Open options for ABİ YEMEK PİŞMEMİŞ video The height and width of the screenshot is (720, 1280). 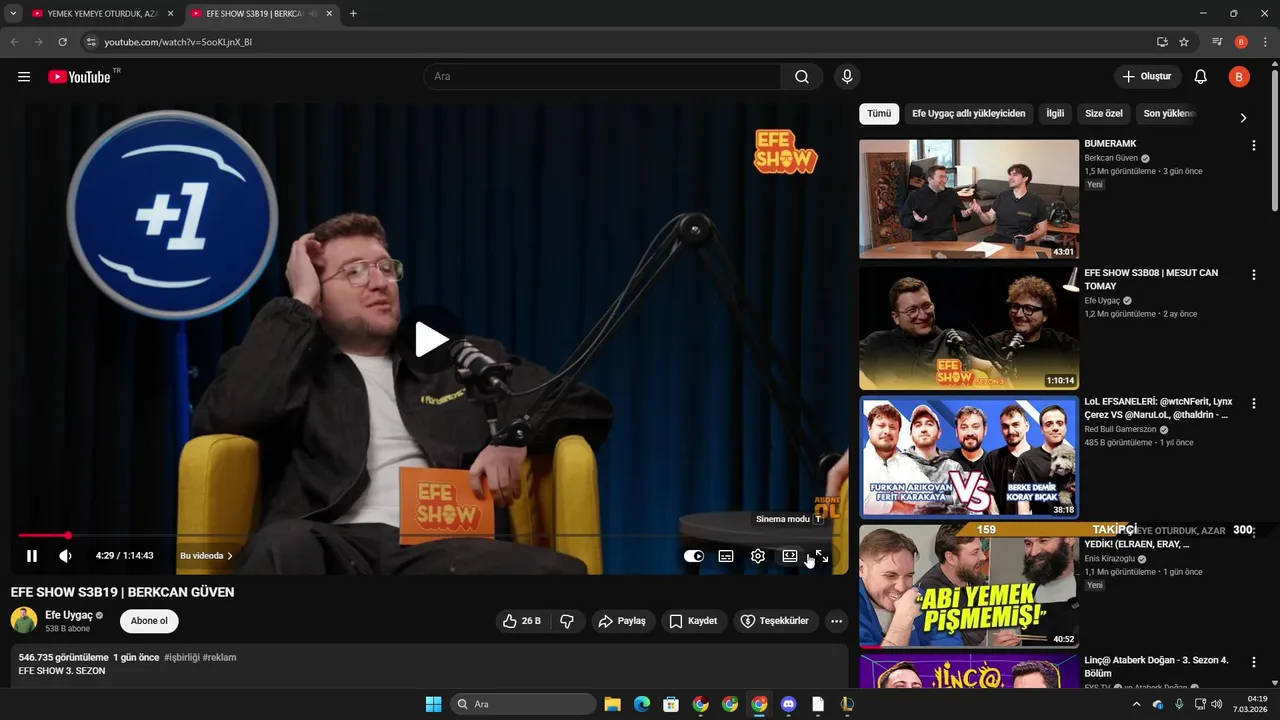[x=1254, y=533]
